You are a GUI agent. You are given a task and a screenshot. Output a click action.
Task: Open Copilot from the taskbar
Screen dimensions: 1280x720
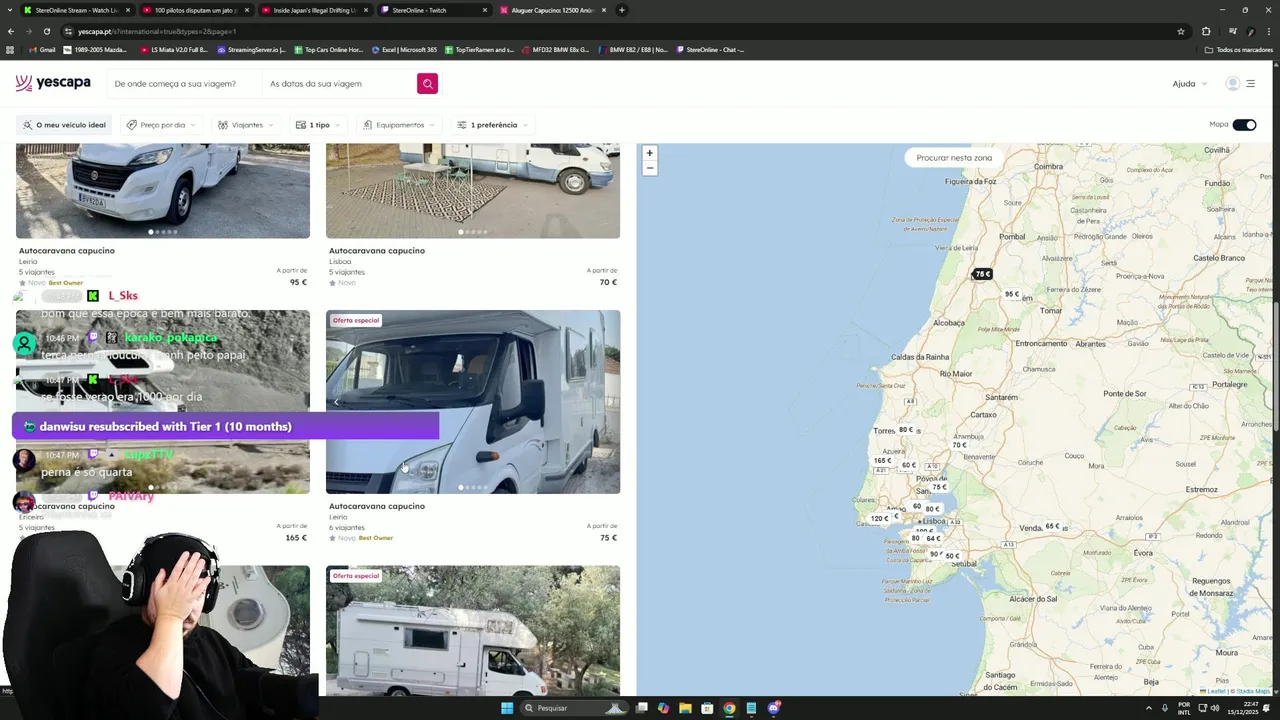663,708
